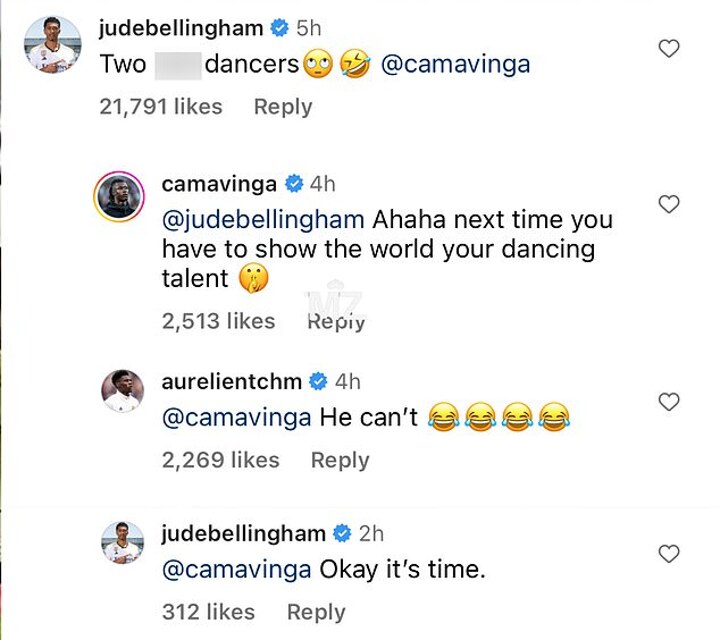Like aurelientchm's 'He can't' comment
The width and height of the screenshot is (720, 640).
[x=670, y=402]
